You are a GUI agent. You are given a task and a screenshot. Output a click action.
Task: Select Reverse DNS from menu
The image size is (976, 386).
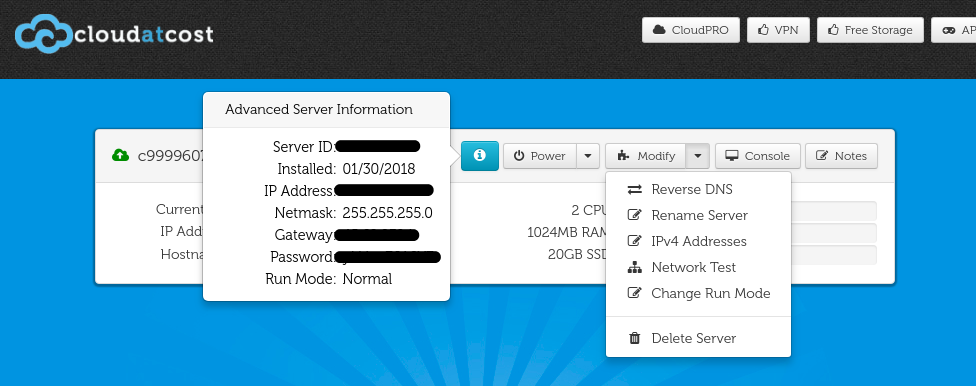pyautogui.click(x=698, y=189)
